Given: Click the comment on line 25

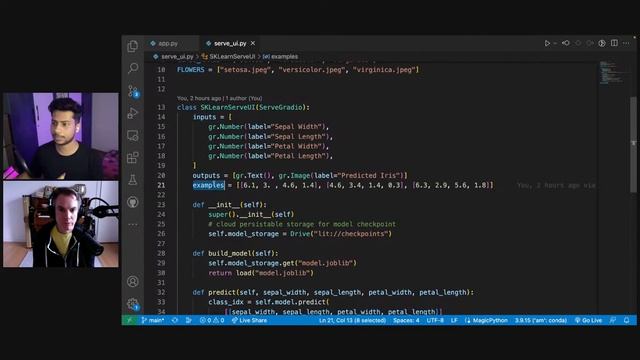Looking at the screenshot, I should [302, 224].
